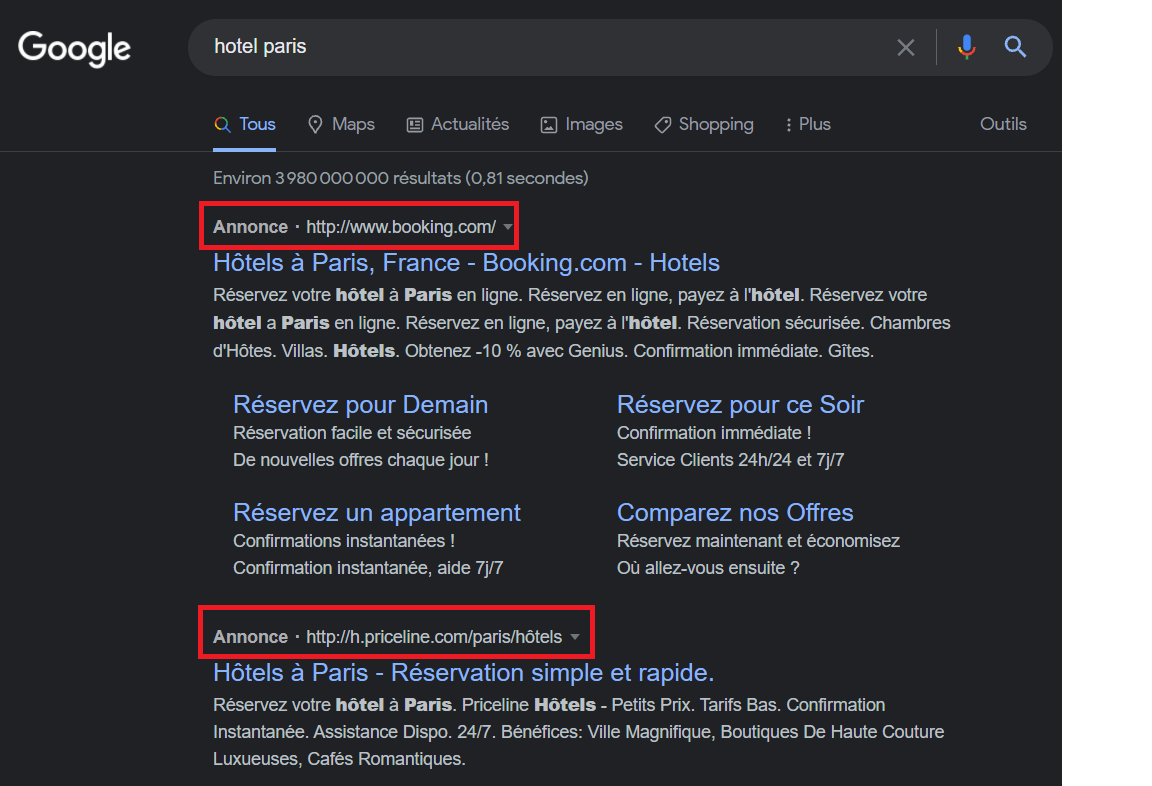Click the Google logo
Image resolution: width=1152 pixels, height=786 pixels.
tap(74, 48)
